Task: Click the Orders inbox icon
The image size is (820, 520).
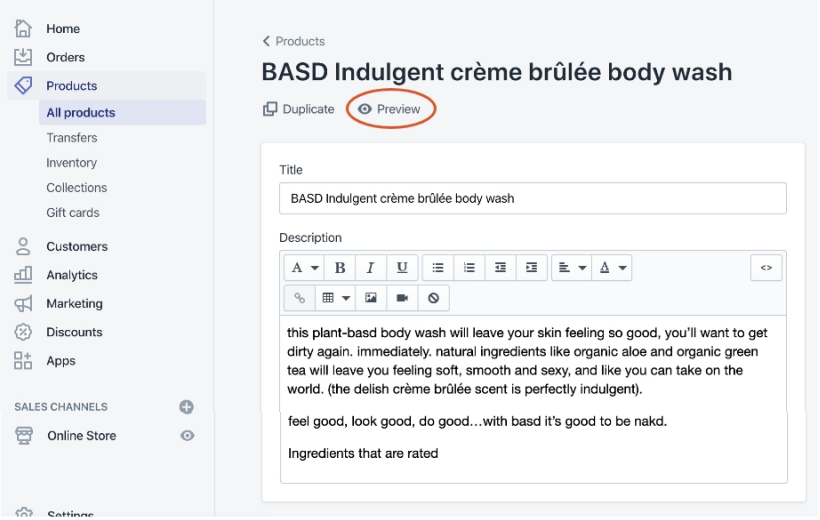Action: point(23,57)
